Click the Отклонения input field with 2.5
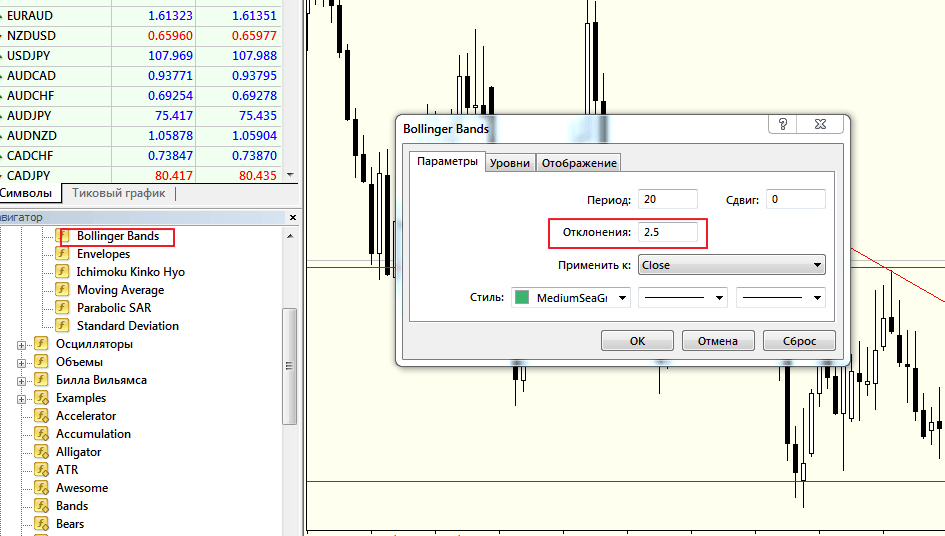 (x=667, y=231)
